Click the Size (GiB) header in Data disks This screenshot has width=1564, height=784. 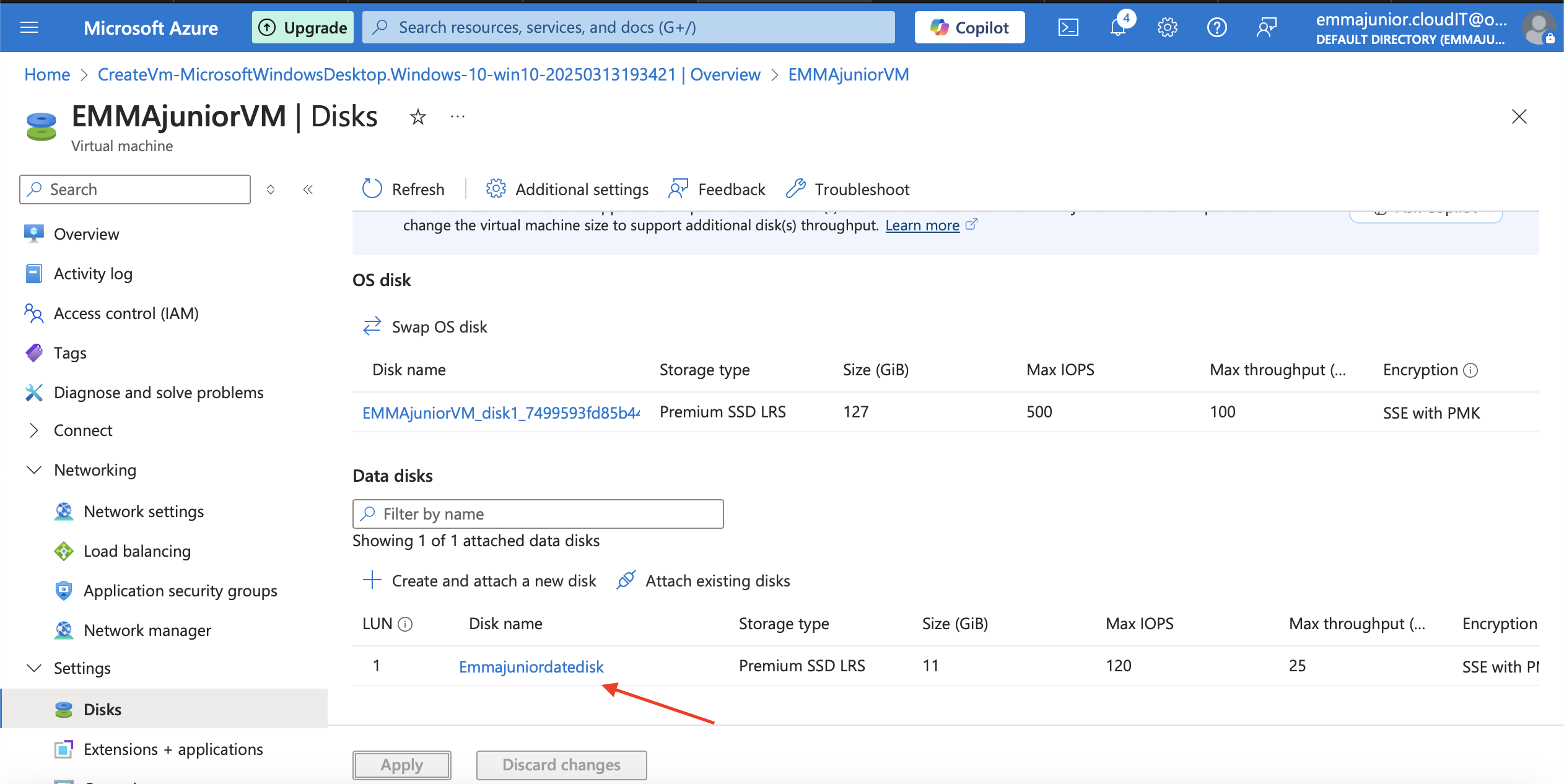tap(955, 624)
